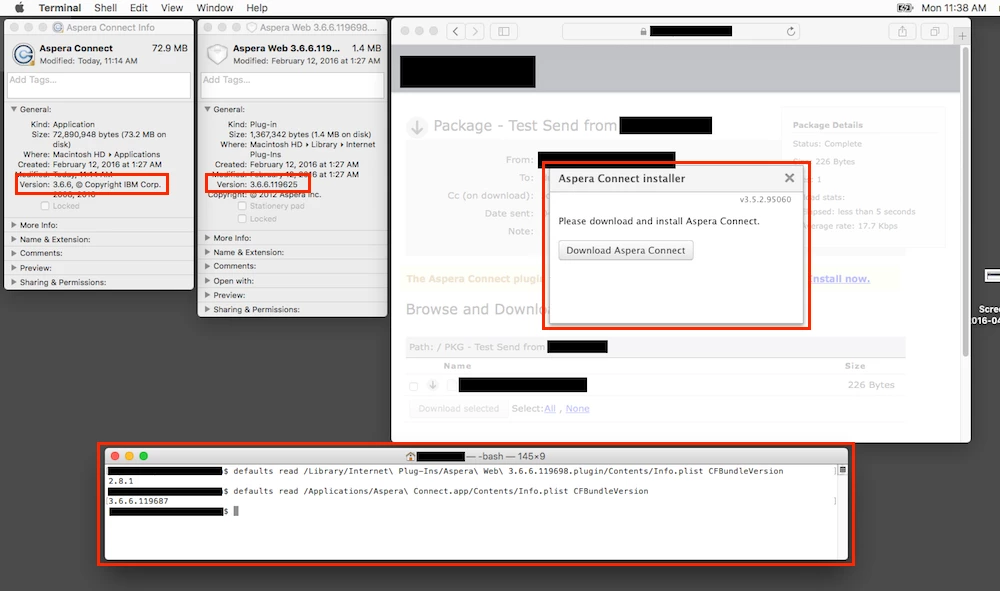Image resolution: width=1000 pixels, height=591 pixels.
Task: Open the Shell menu in menu bar
Action: (x=105, y=8)
